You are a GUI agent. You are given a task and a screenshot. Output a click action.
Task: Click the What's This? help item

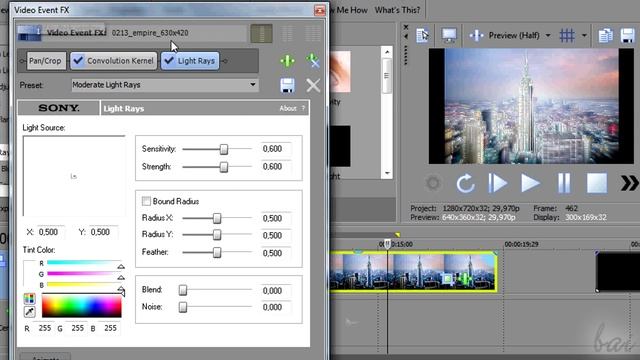tap(397, 10)
